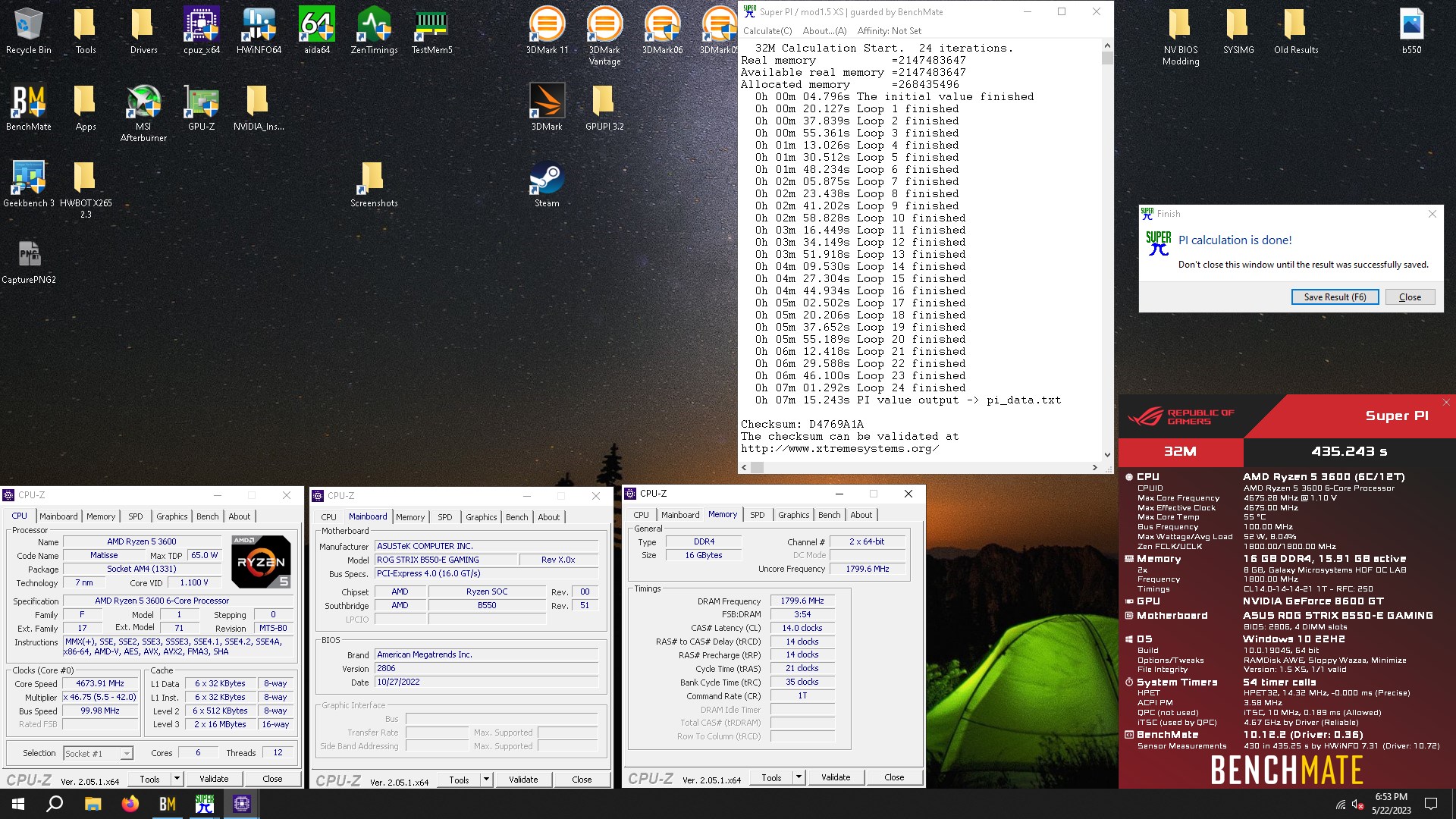Click Close in the Finish dialog
The height and width of the screenshot is (819, 1456).
tap(1410, 297)
